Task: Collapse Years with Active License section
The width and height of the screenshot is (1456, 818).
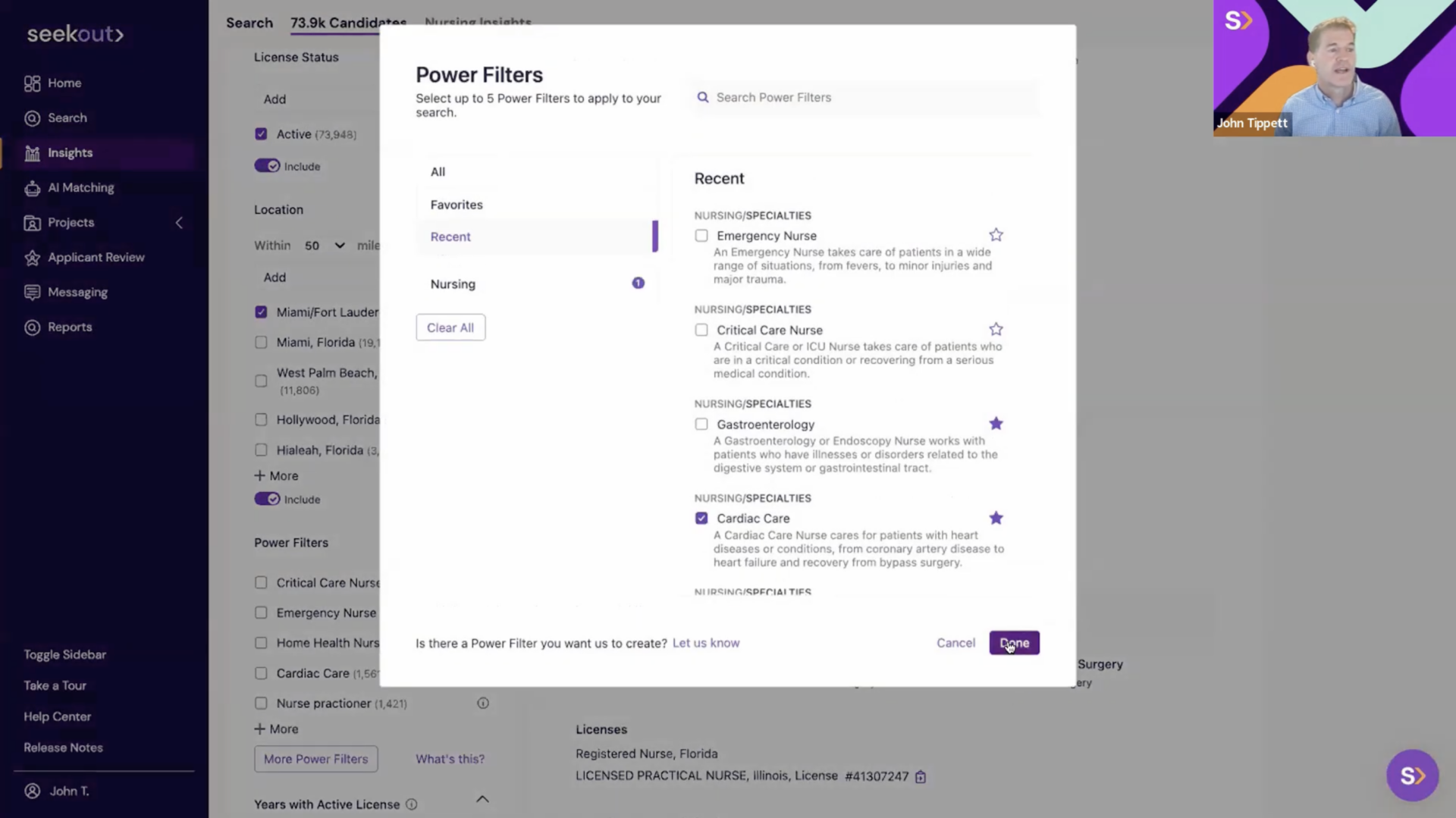Action: [x=482, y=799]
